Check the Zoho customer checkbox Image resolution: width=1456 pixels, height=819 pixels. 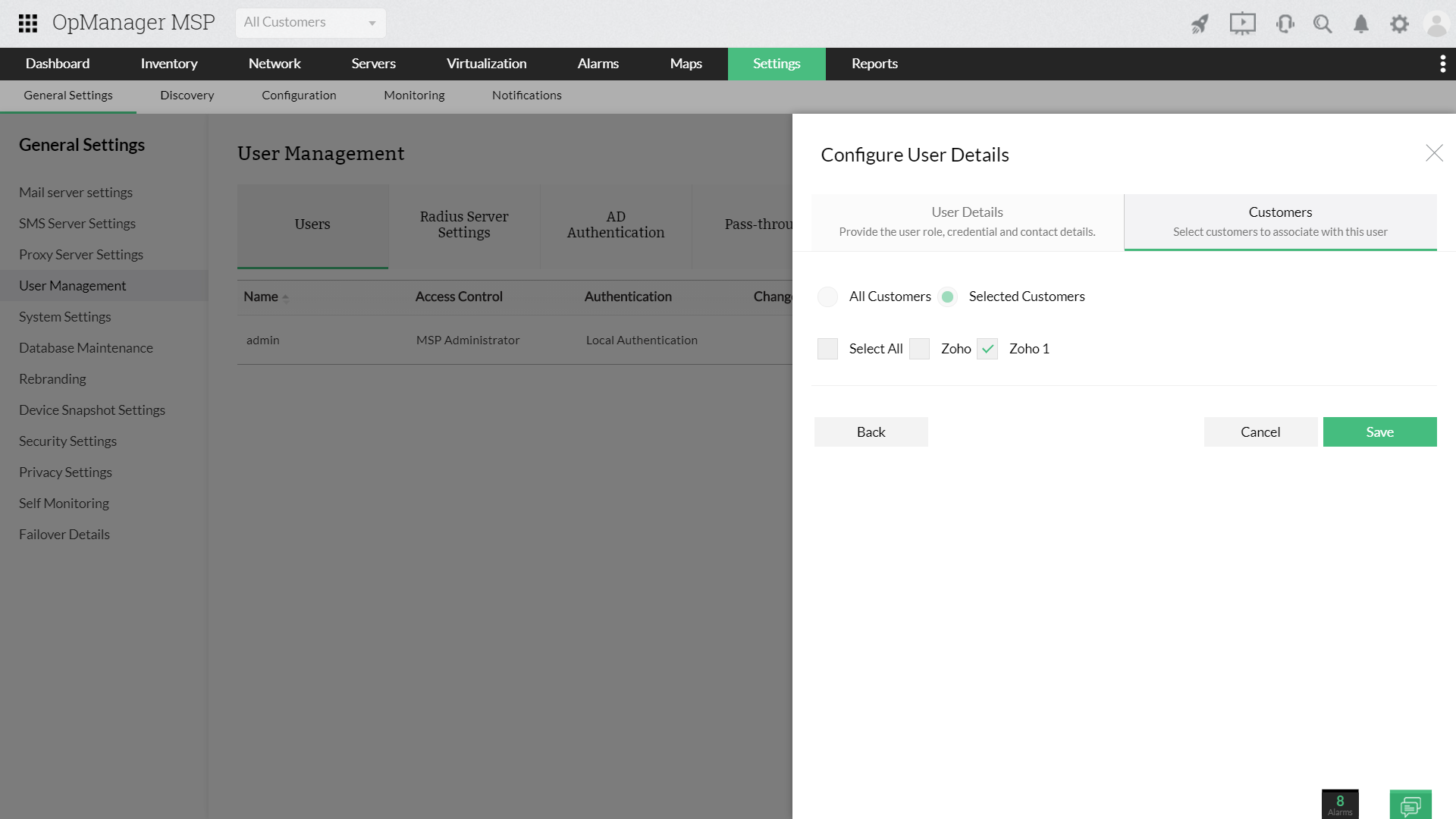919,349
